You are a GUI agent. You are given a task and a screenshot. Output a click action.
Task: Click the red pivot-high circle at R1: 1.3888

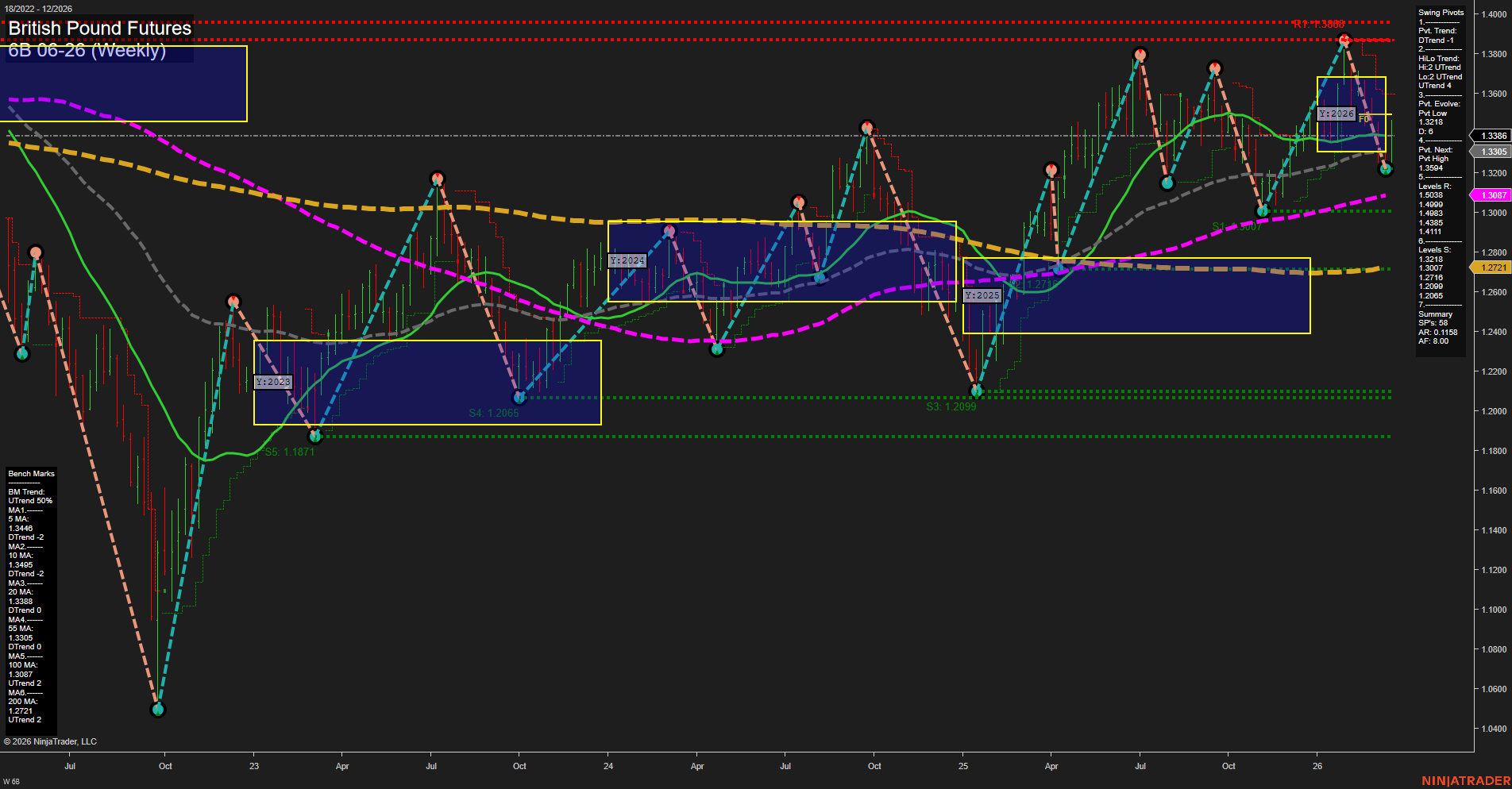(1344, 38)
